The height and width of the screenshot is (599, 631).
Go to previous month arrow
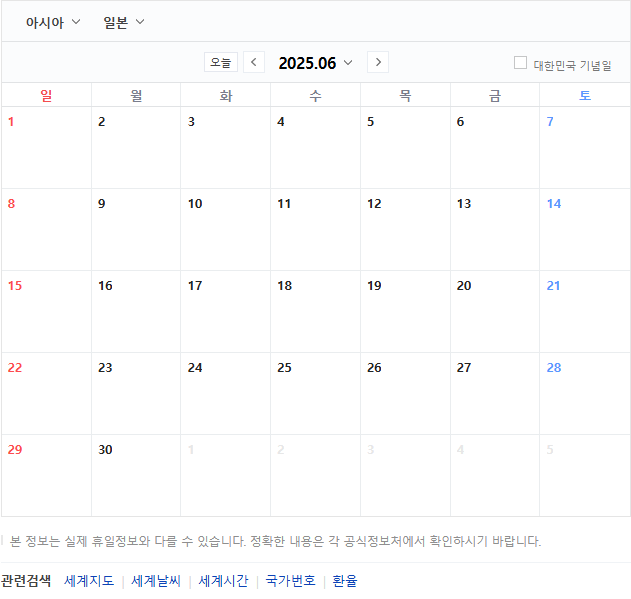[254, 62]
